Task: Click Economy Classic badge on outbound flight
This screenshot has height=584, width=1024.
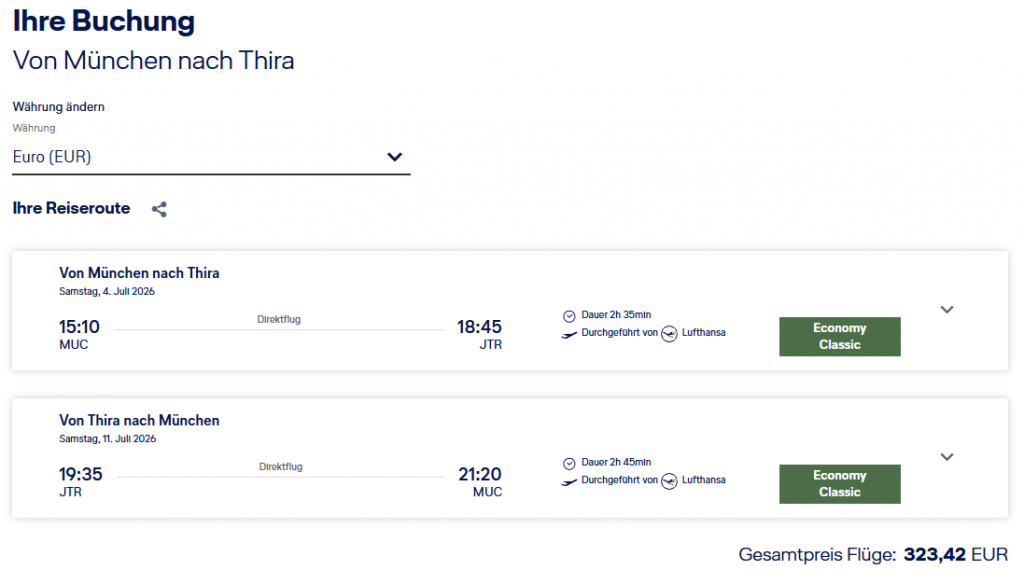Action: tap(839, 337)
